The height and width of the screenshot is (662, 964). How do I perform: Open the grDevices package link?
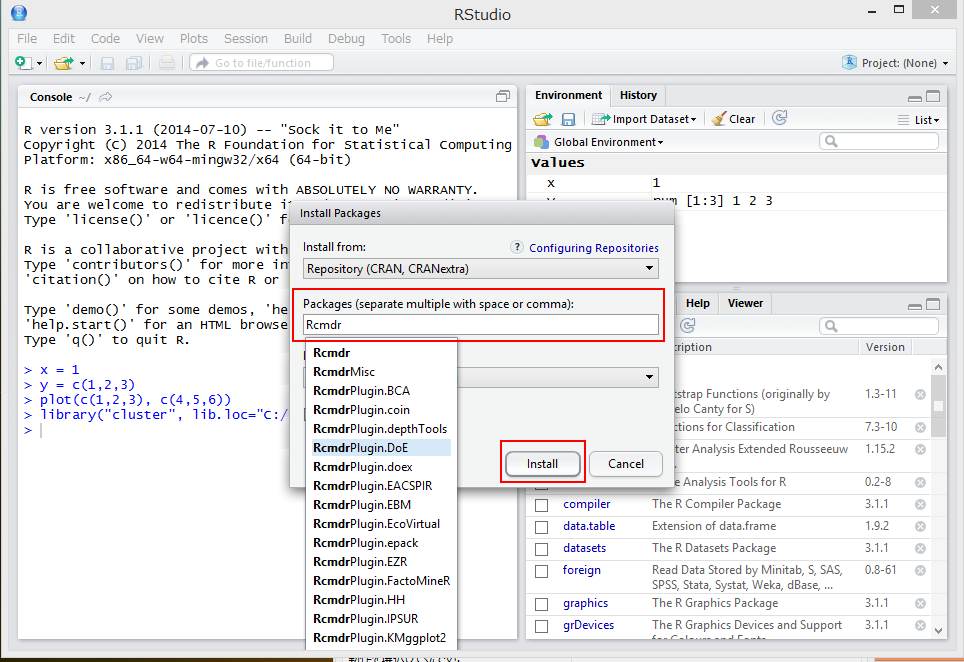(x=588, y=625)
